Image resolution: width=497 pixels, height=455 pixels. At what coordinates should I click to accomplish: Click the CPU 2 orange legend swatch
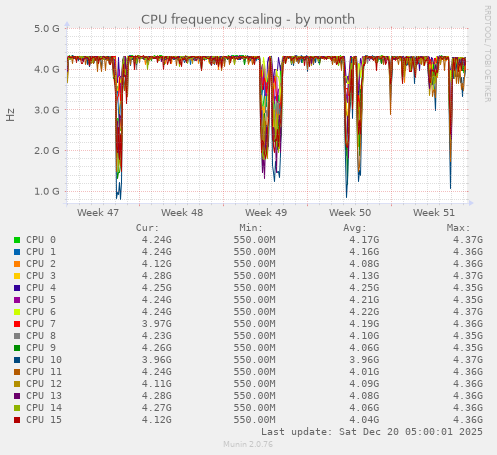(17, 264)
